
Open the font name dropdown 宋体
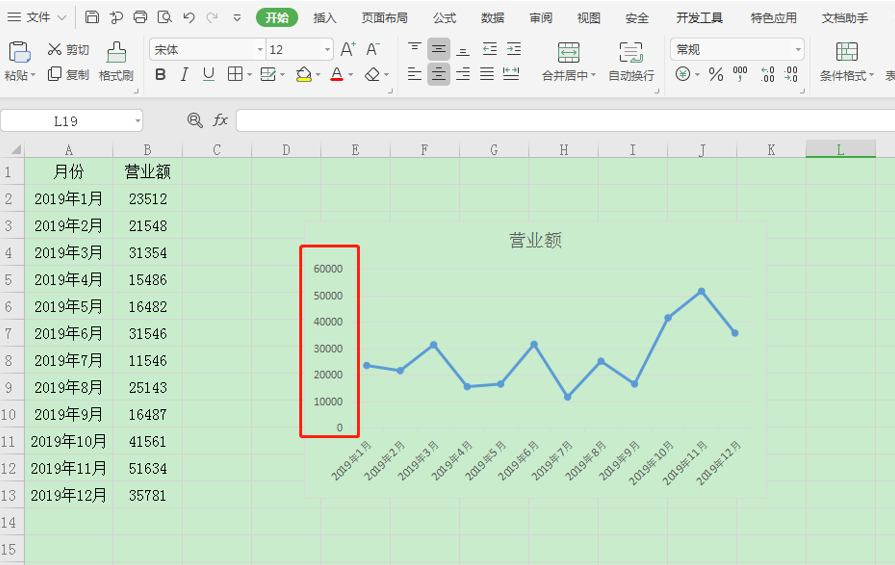(260, 50)
